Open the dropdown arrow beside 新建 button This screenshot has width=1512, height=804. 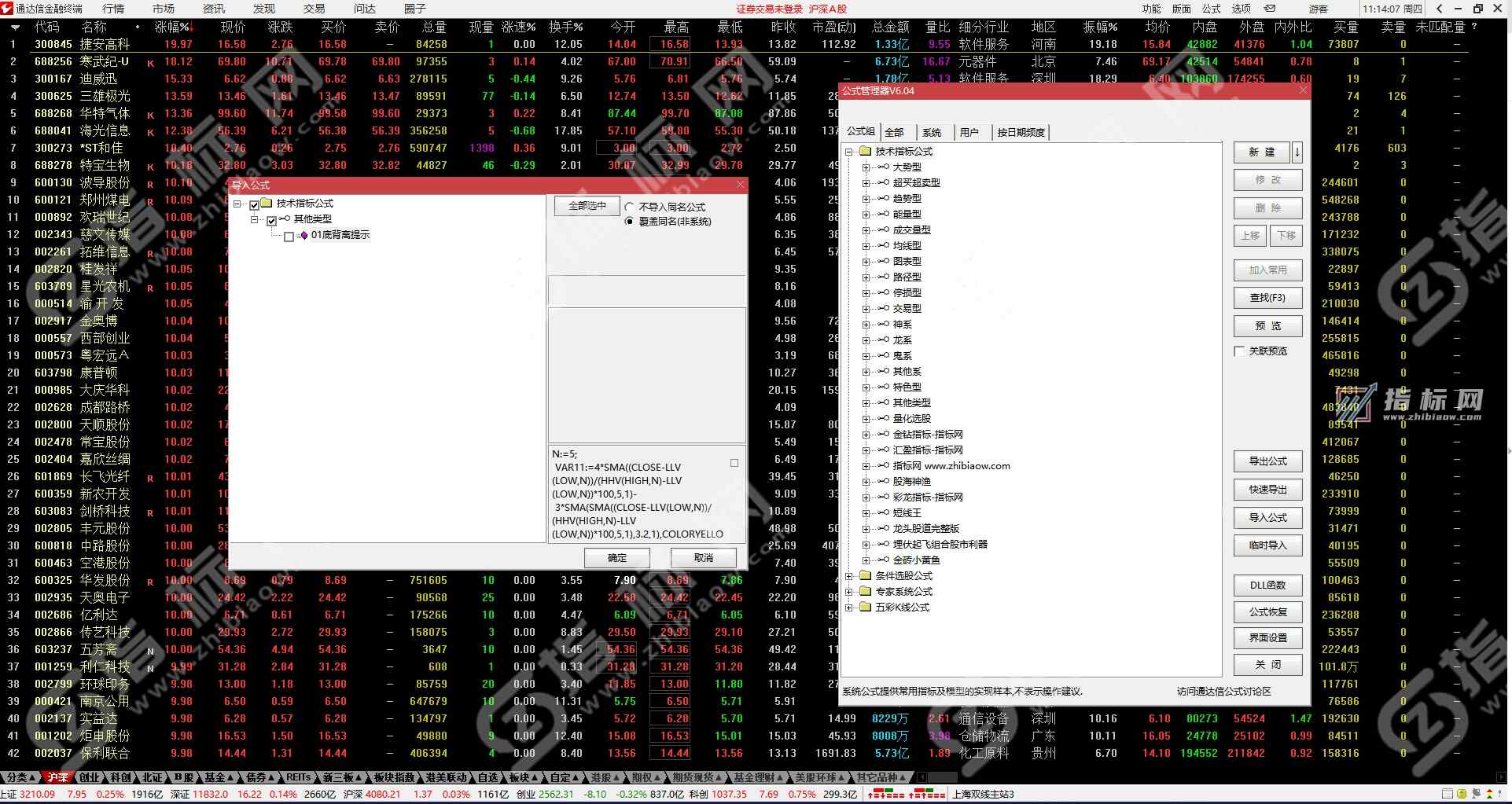[x=1297, y=152]
